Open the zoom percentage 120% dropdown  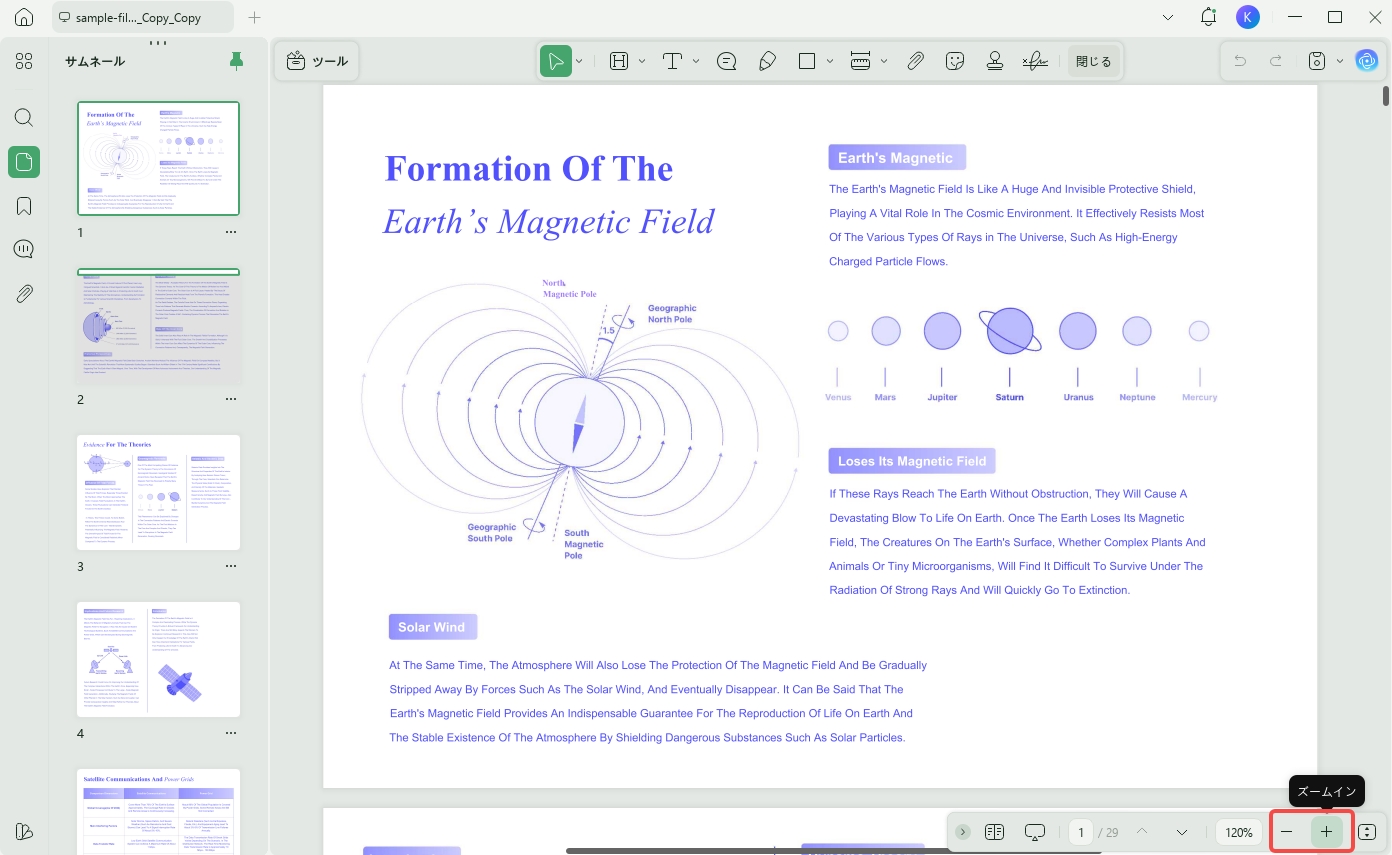pyautogui.click(x=1239, y=832)
